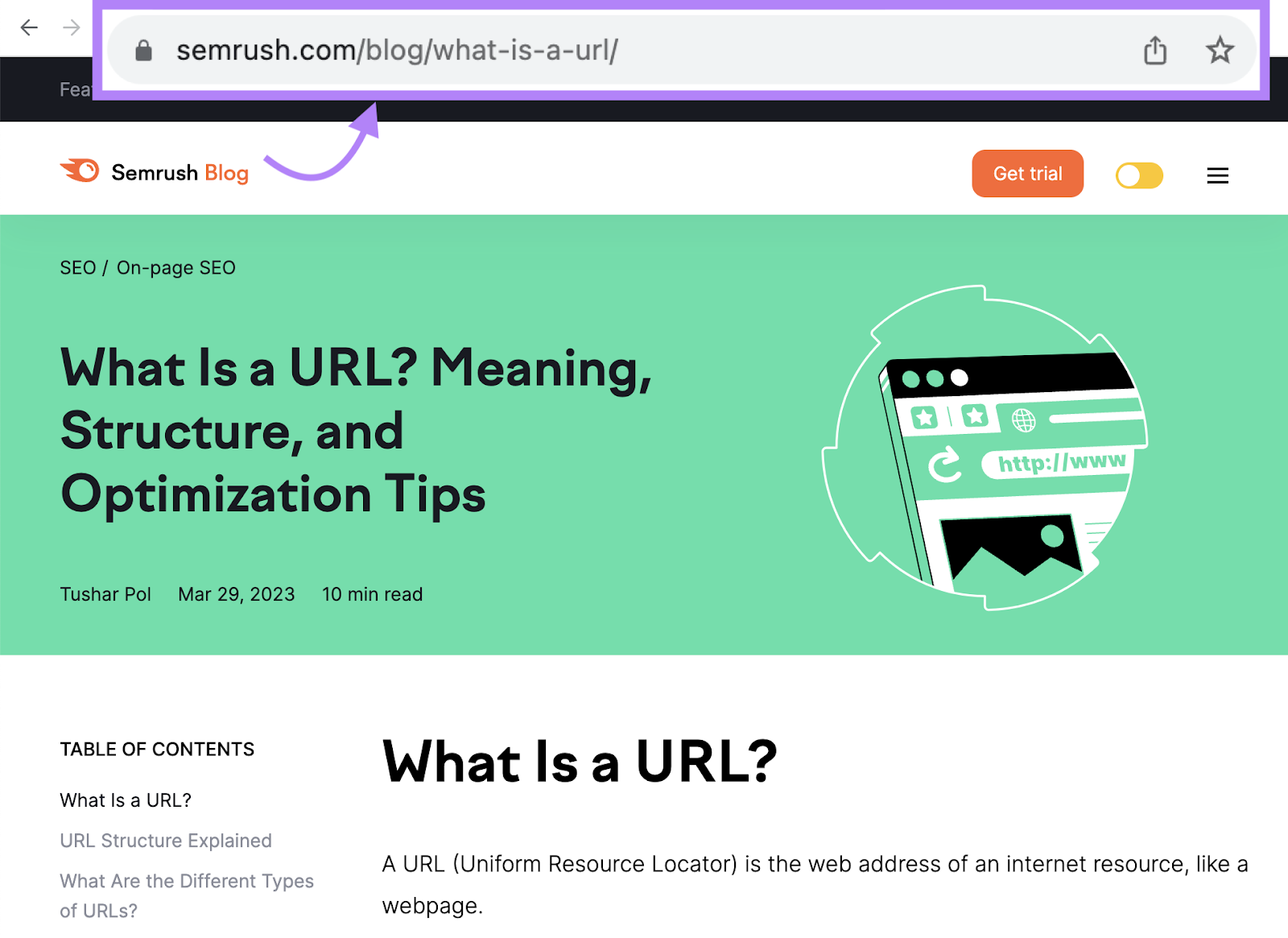1288x938 pixels.
Task: Open "What Are the Different Types of URLs?"
Action: 186,881
